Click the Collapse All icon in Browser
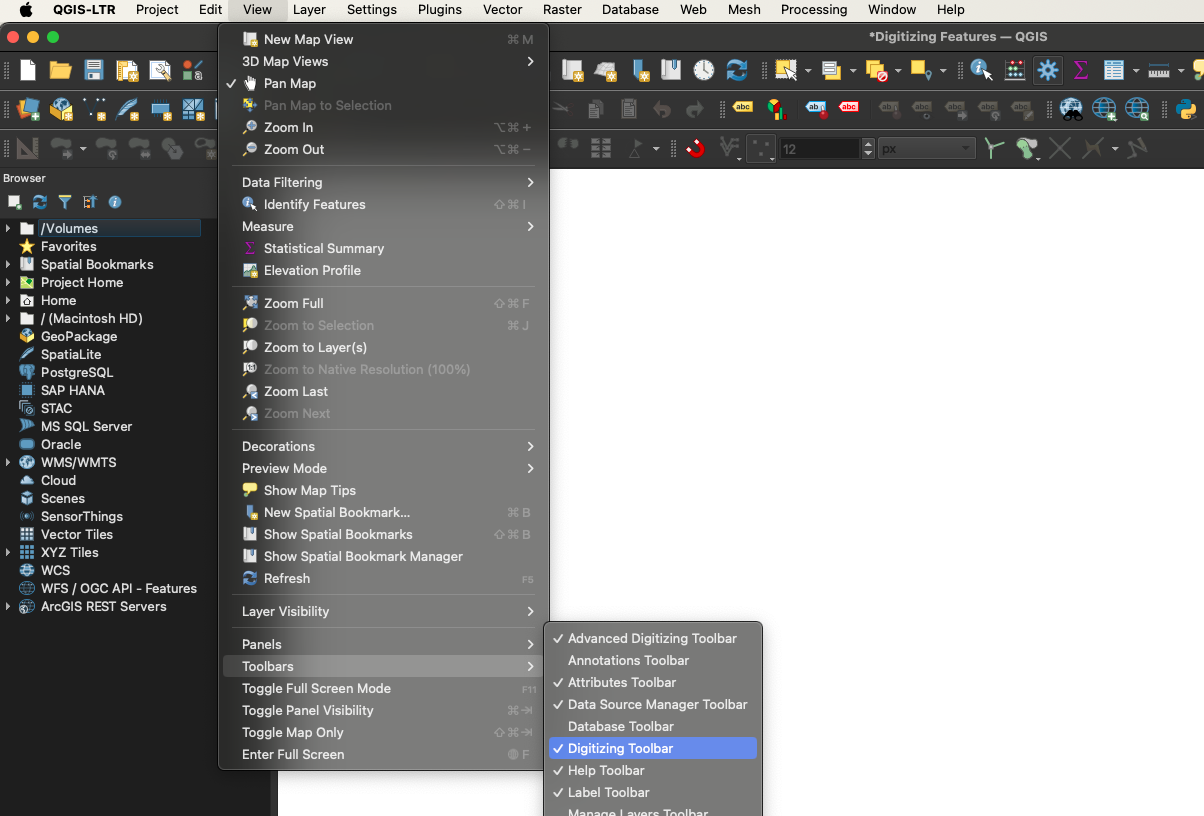This screenshot has width=1204, height=816. point(90,202)
